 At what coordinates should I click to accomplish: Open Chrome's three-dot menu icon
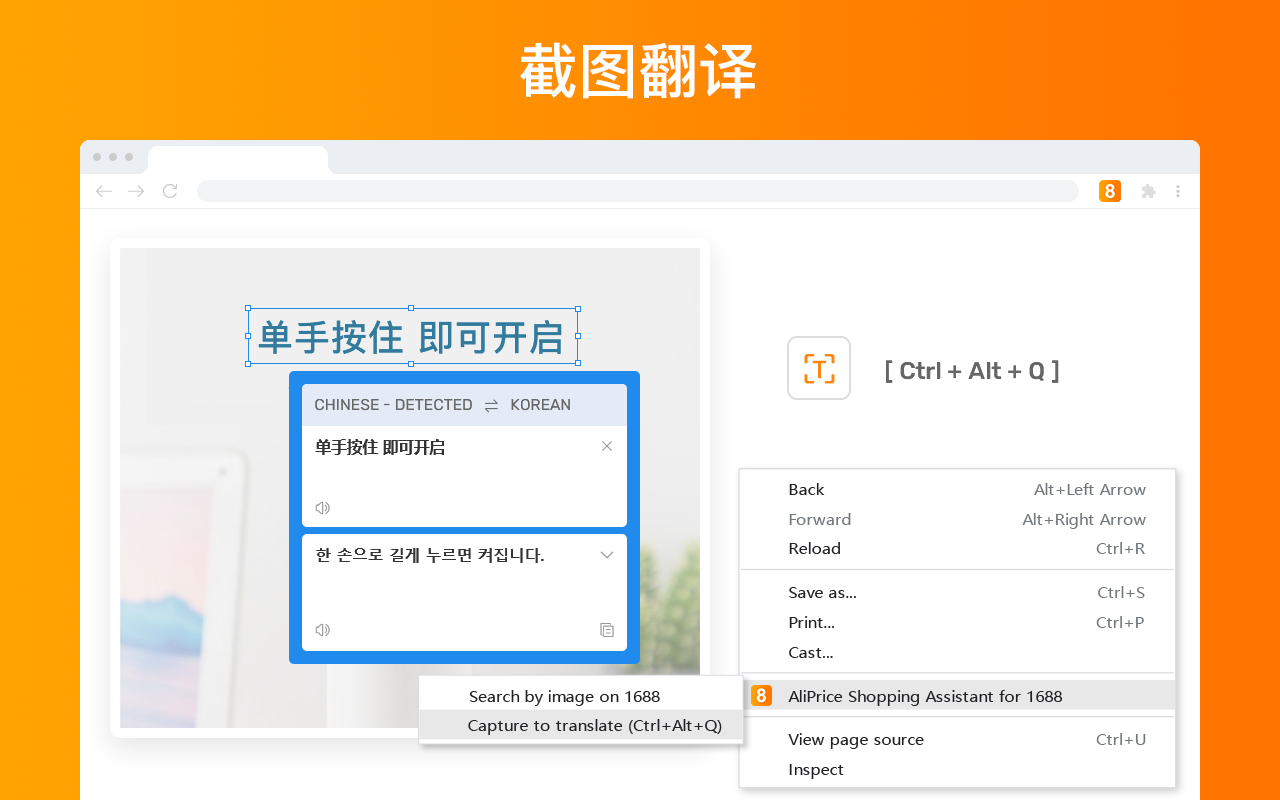1177,190
